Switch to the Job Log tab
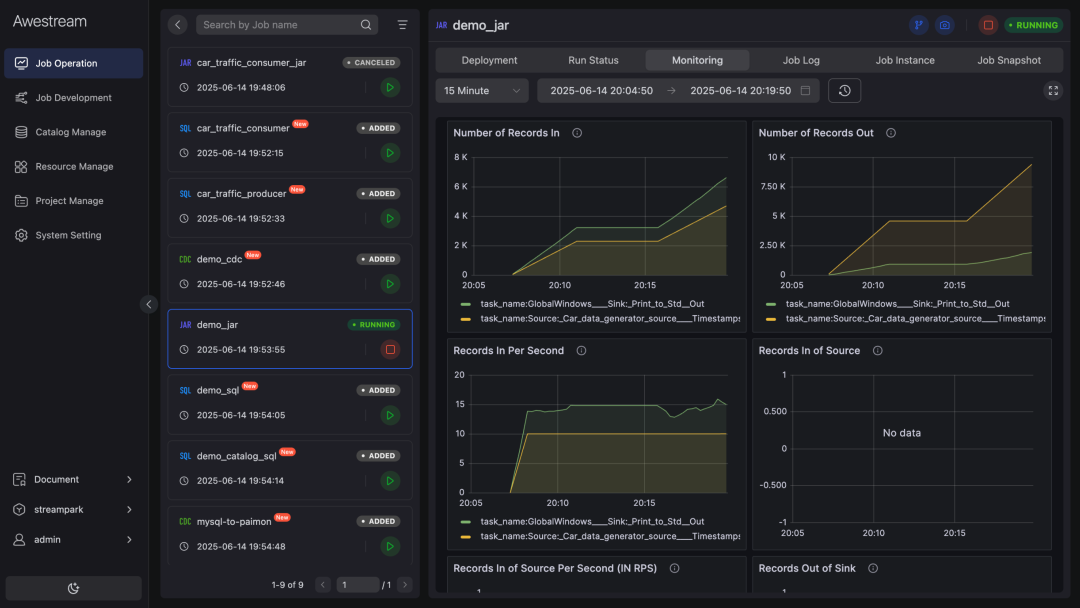The image size is (1080, 608). click(801, 60)
